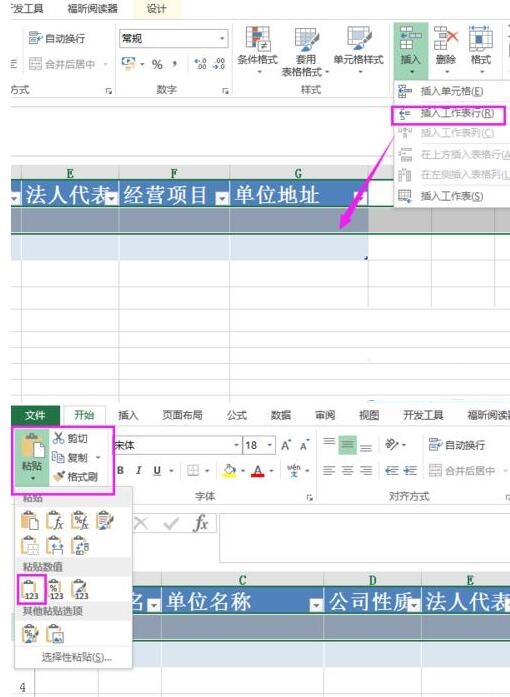Open the 经营项目 column filter dropdown

coord(221,199)
